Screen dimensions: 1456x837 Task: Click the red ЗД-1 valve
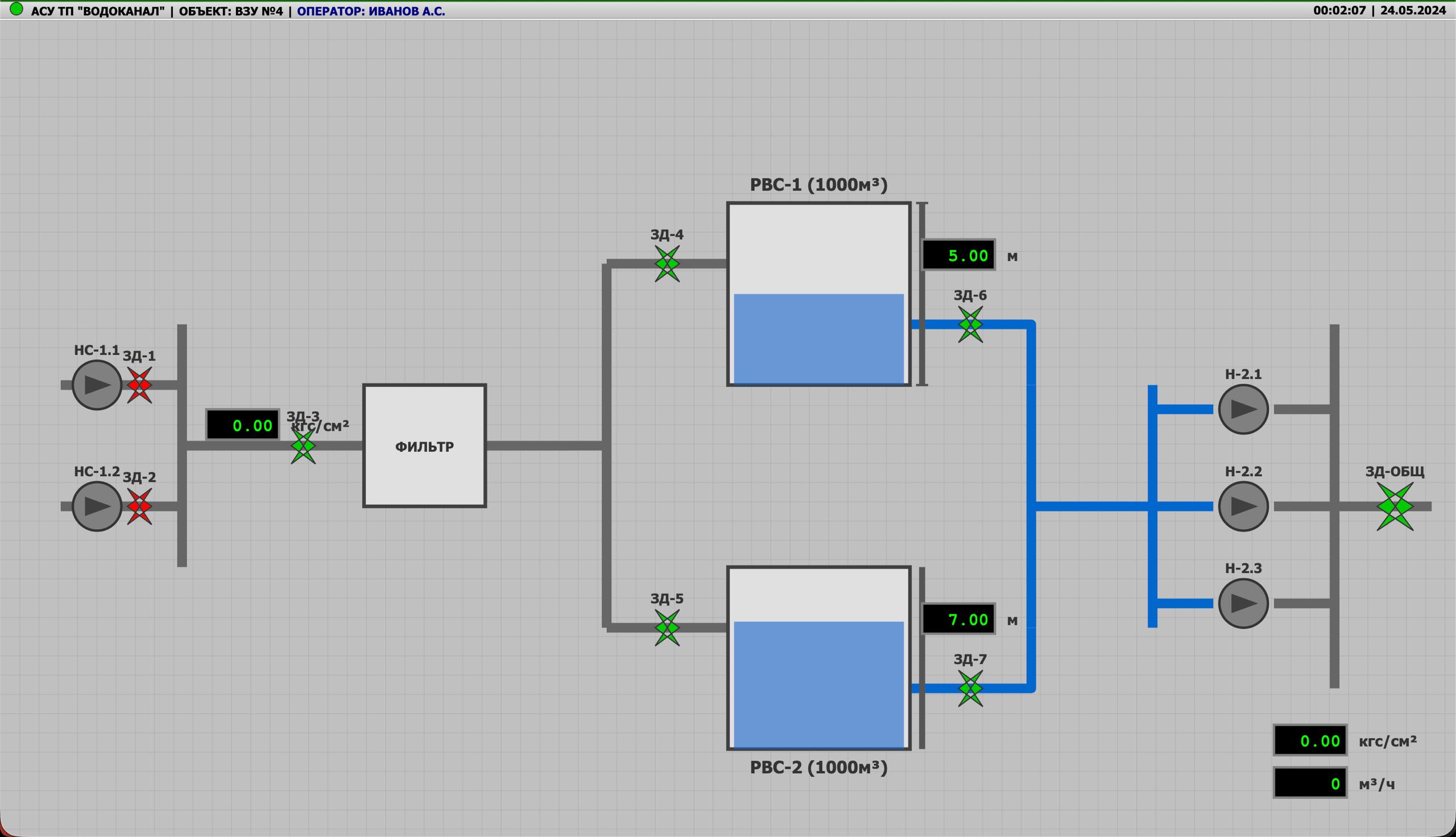tap(139, 385)
